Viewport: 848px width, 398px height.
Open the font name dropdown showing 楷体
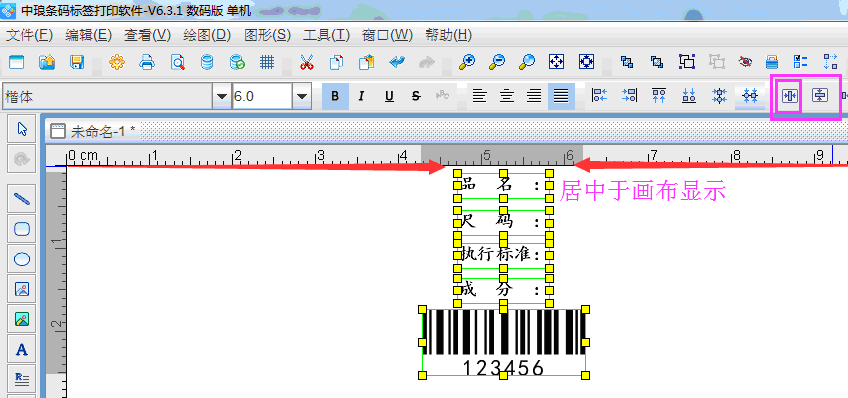(222, 97)
